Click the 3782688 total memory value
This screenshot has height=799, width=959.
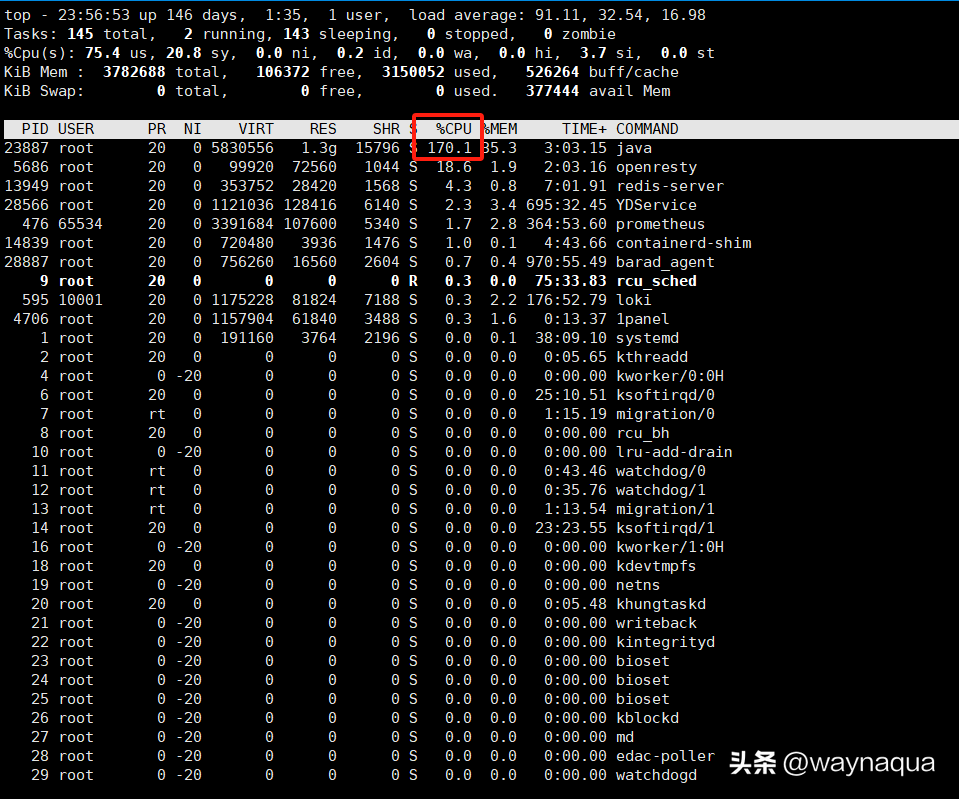[x=134, y=72]
